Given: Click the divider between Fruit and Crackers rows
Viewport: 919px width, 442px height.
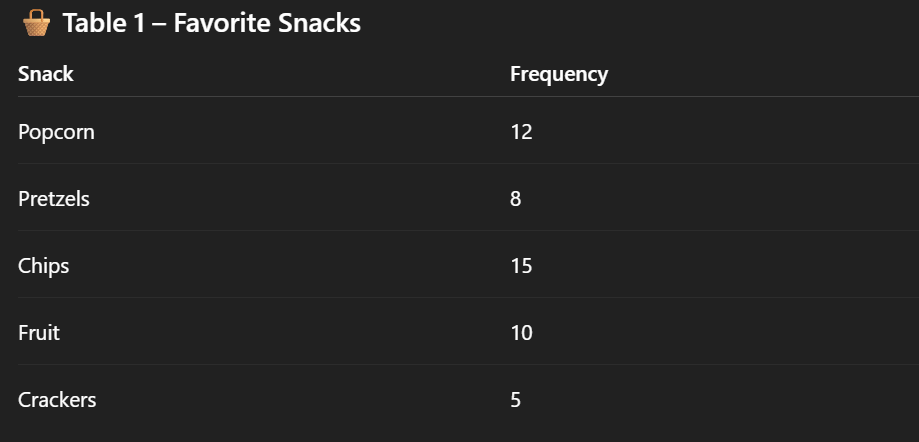Looking at the screenshot, I should 460,365.
